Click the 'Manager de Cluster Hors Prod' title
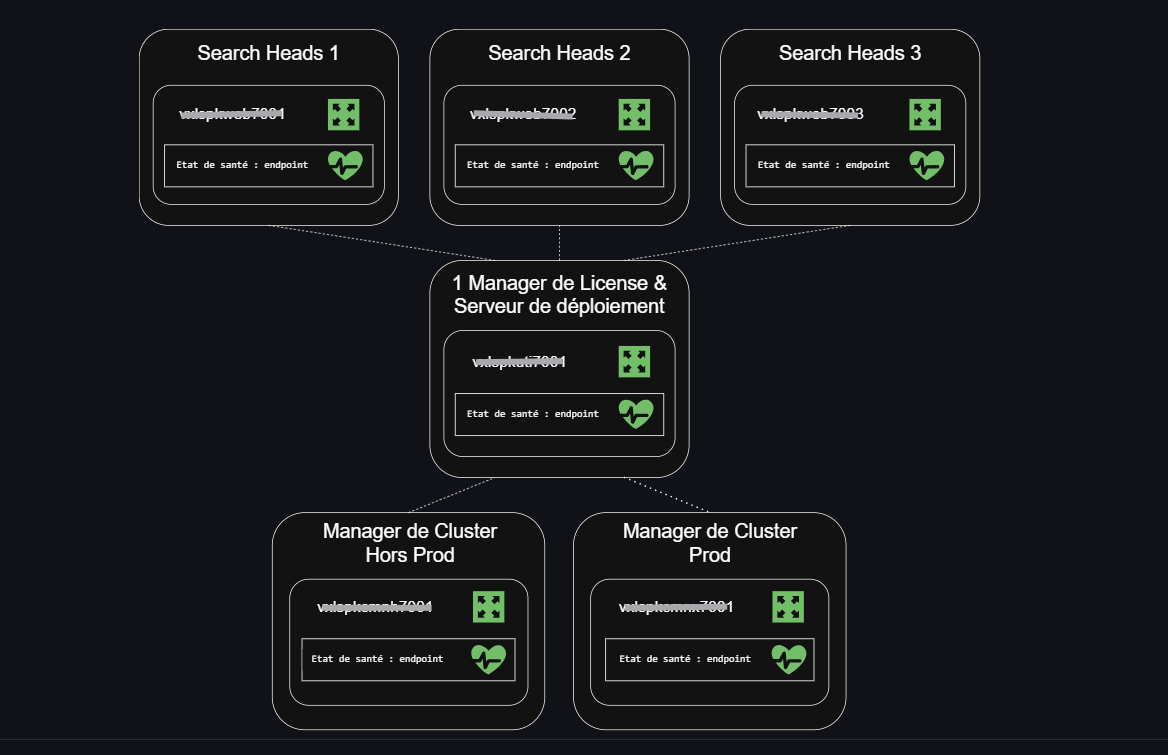 tap(410, 543)
